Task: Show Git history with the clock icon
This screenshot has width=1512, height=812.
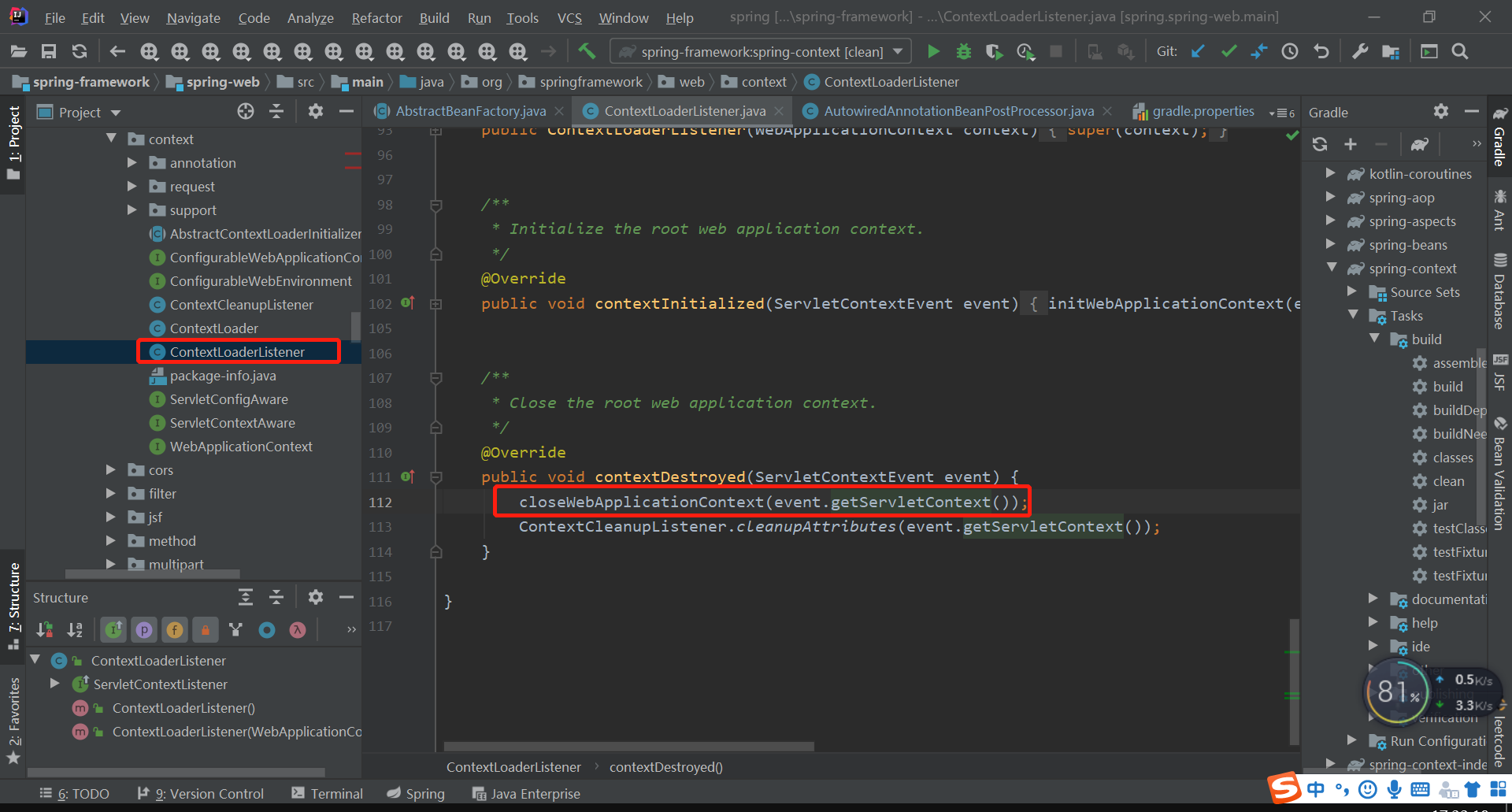Action: point(1290,51)
